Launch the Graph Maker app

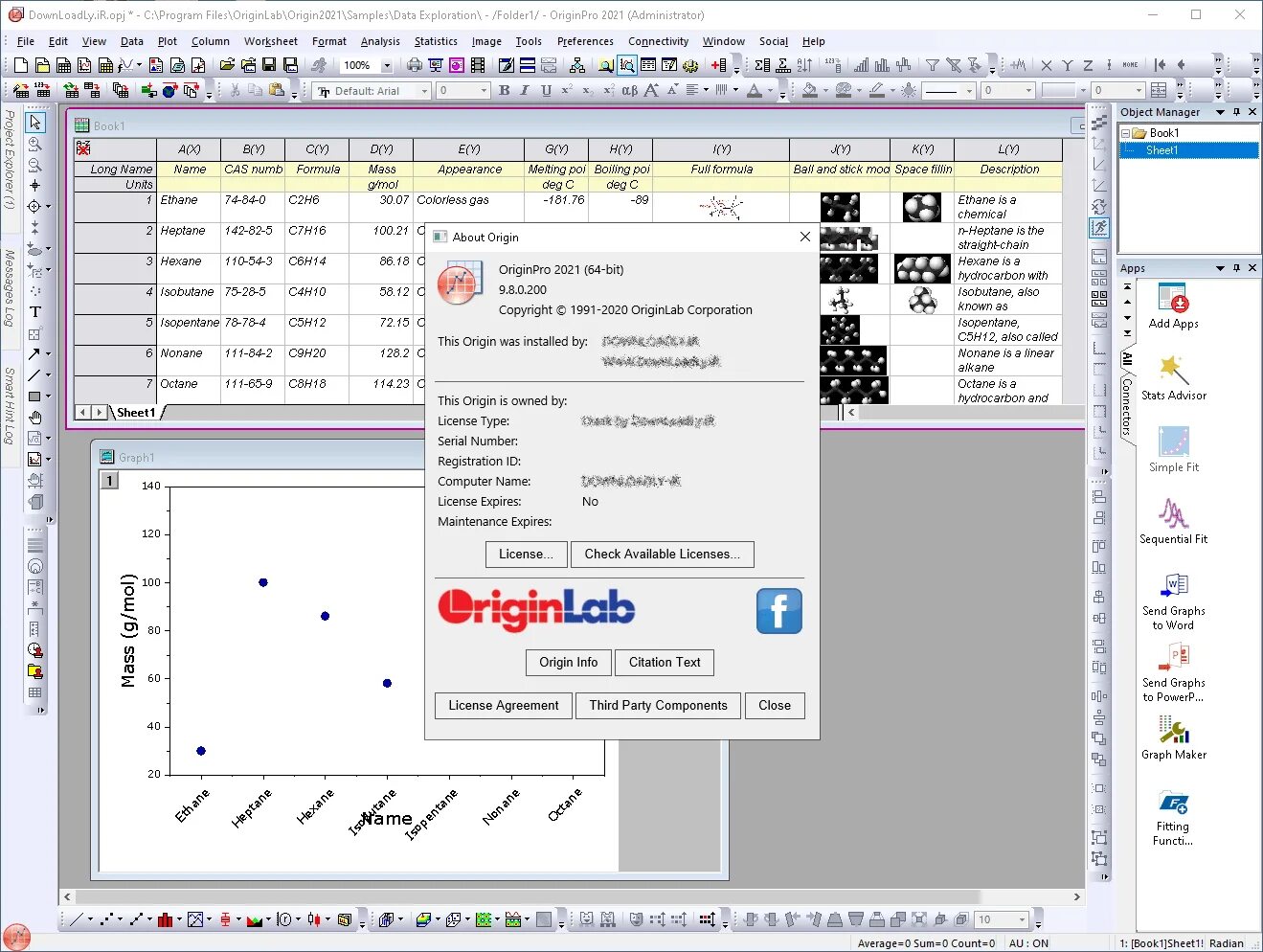(x=1173, y=737)
